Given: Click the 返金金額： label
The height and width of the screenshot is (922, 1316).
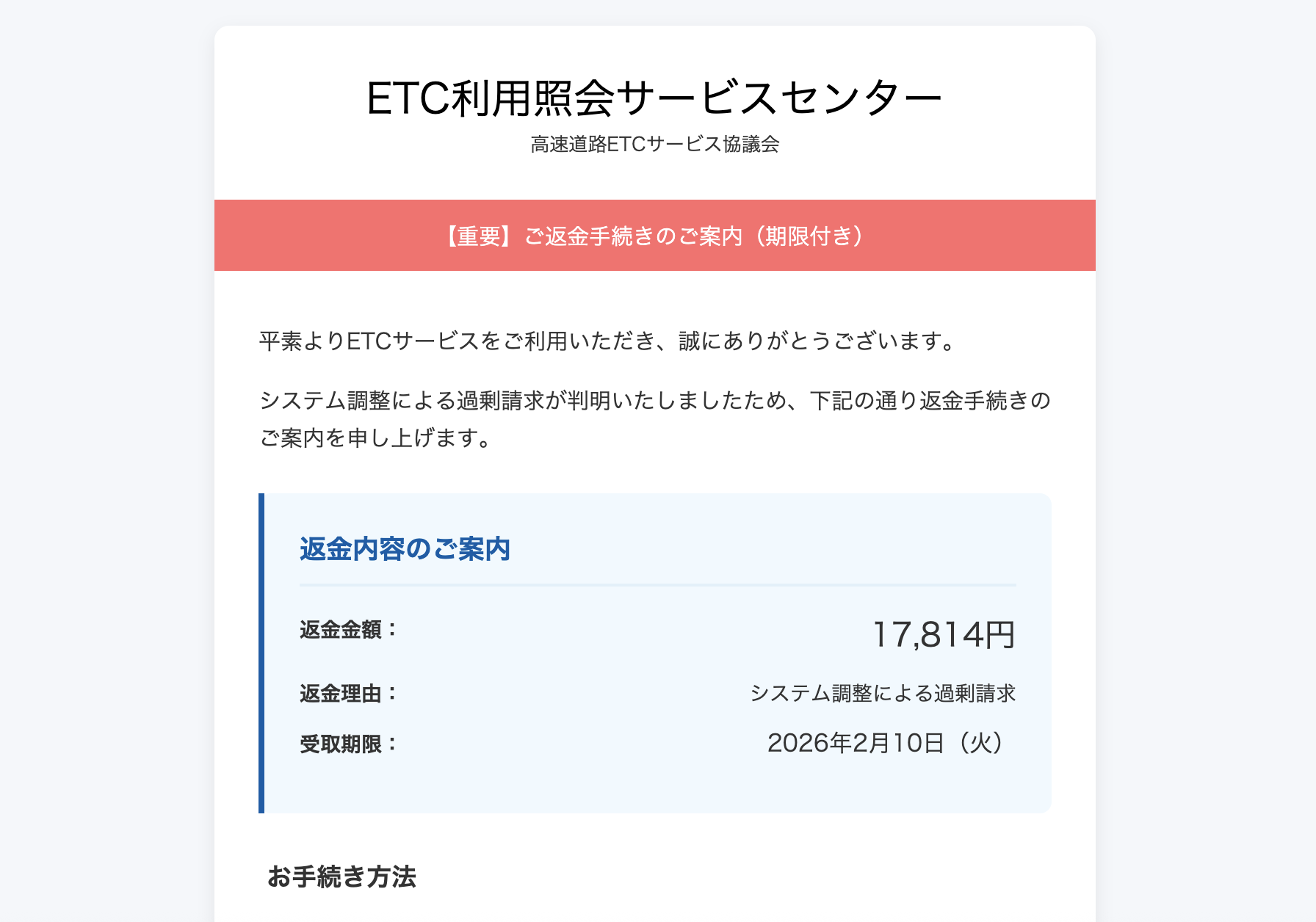Looking at the screenshot, I should tap(348, 630).
